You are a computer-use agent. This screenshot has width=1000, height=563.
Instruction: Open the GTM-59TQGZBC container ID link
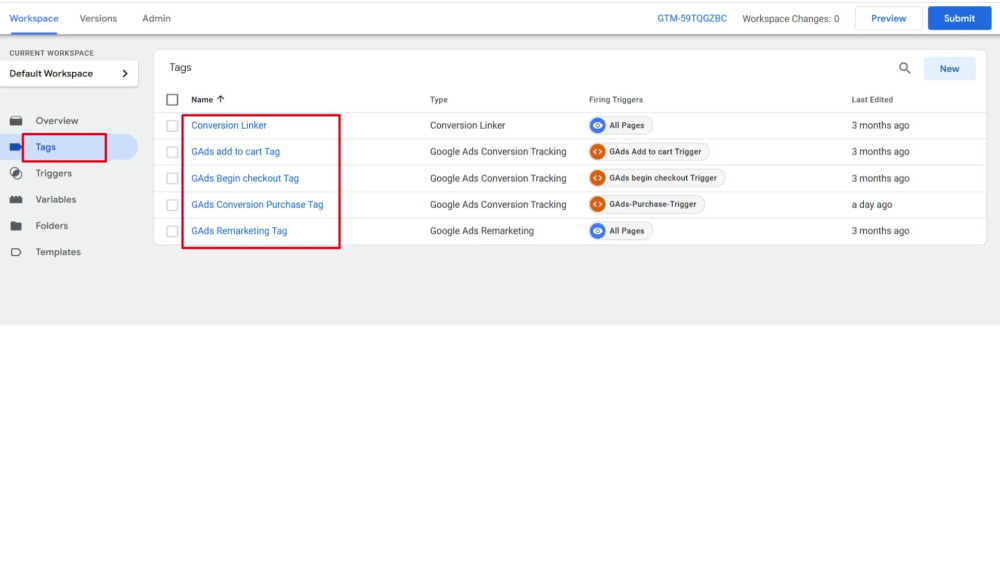[x=692, y=18]
